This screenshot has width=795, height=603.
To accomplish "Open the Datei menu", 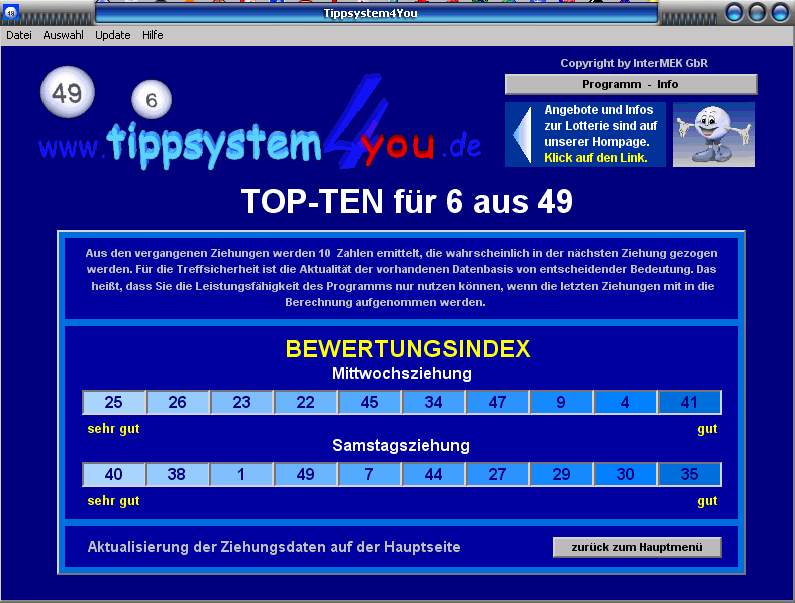I will coord(19,35).
